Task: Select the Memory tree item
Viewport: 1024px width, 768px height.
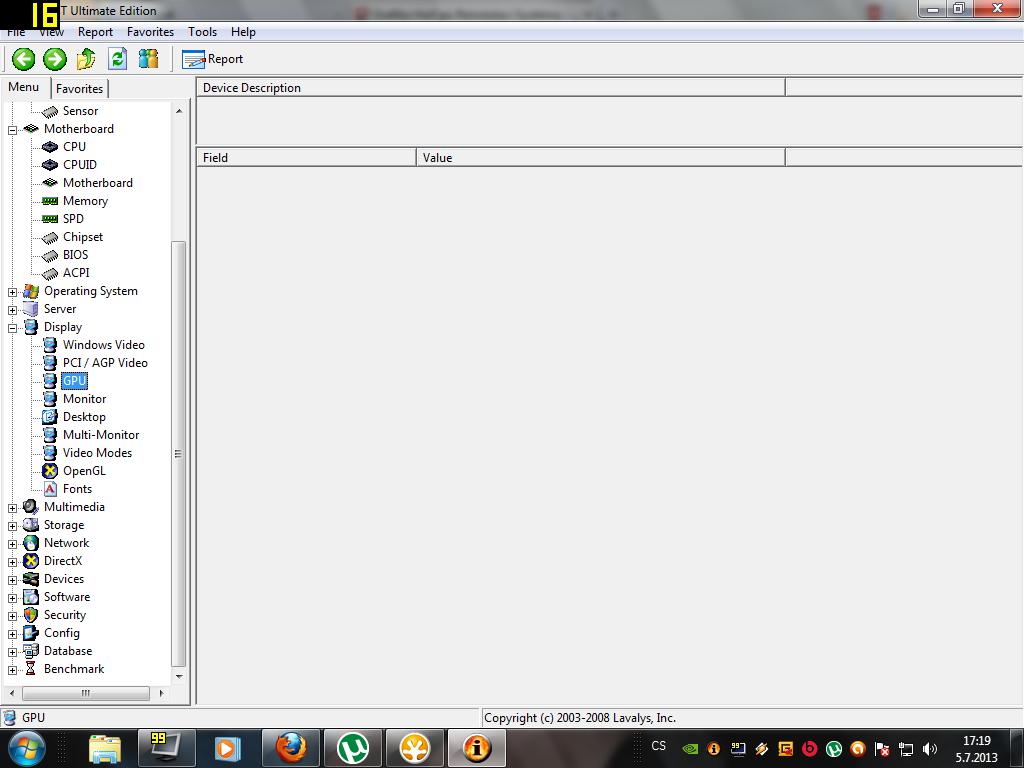Action: [x=86, y=201]
